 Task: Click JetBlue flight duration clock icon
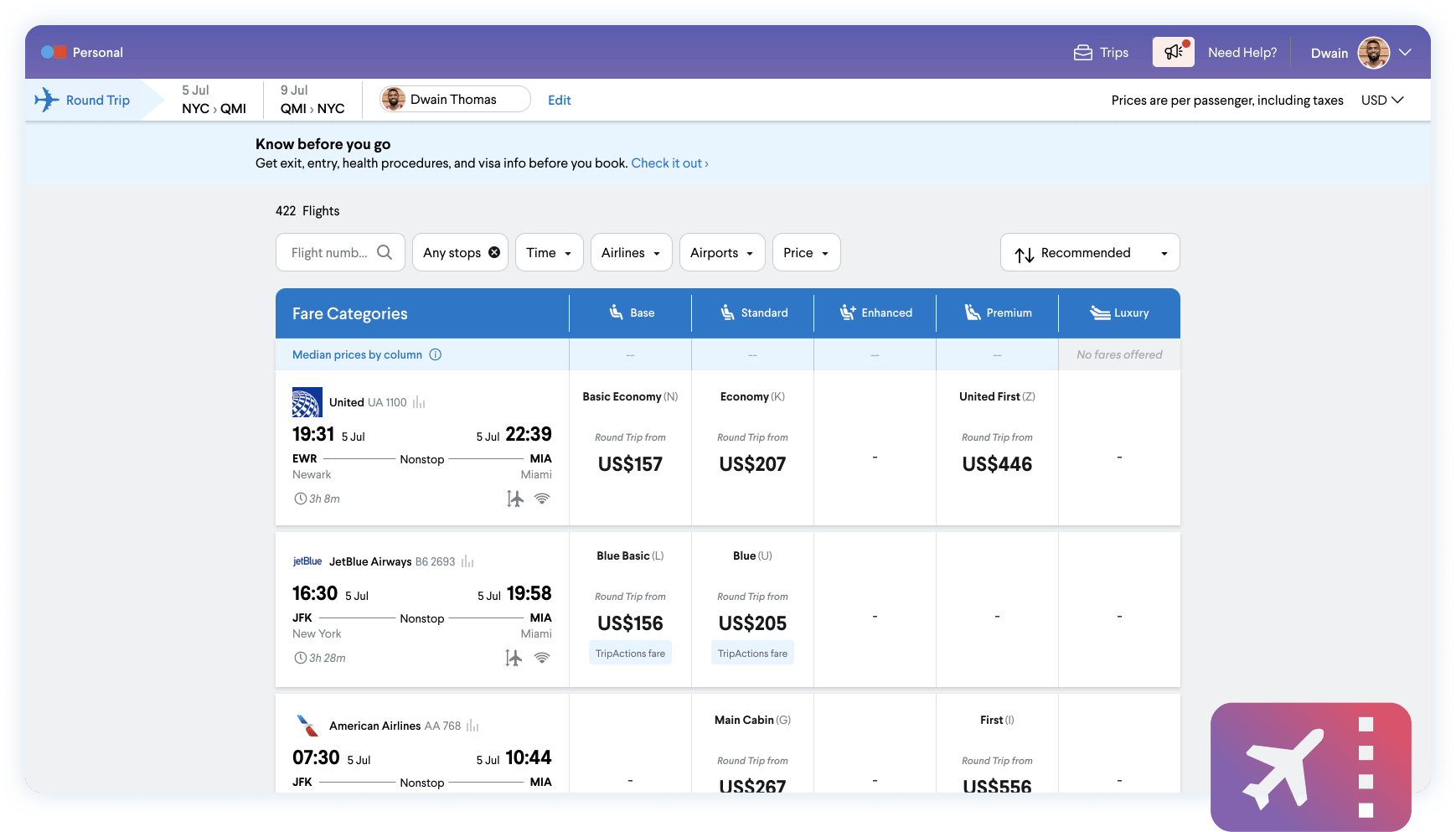pos(300,658)
